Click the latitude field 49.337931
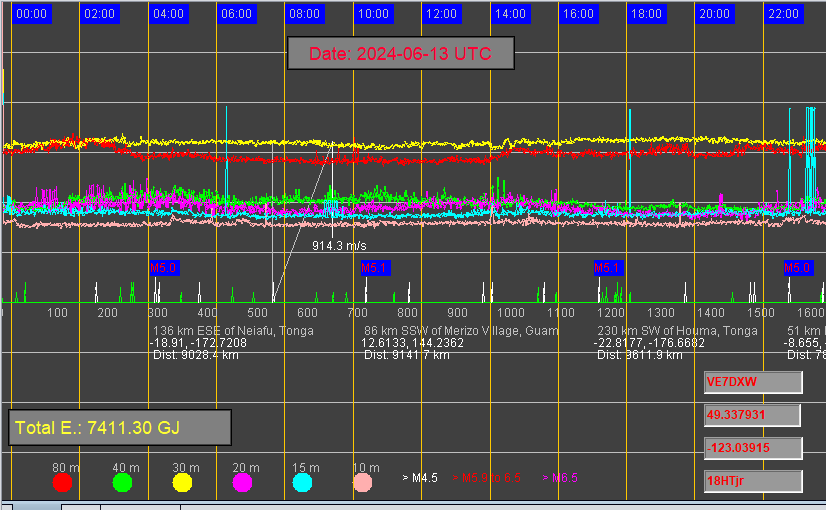The image size is (826, 510). (x=753, y=415)
